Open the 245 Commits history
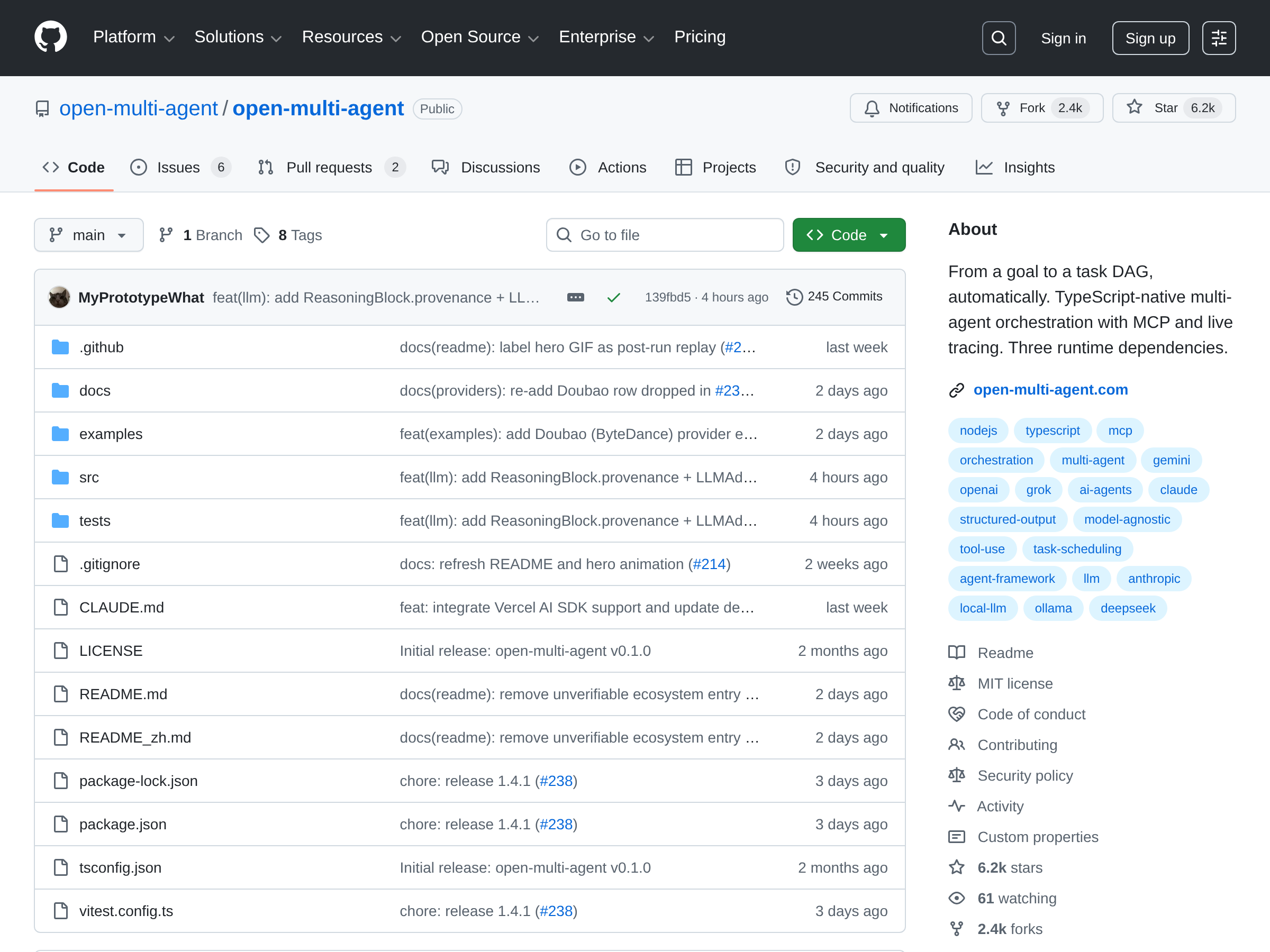The image size is (1270, 952). 834,297
